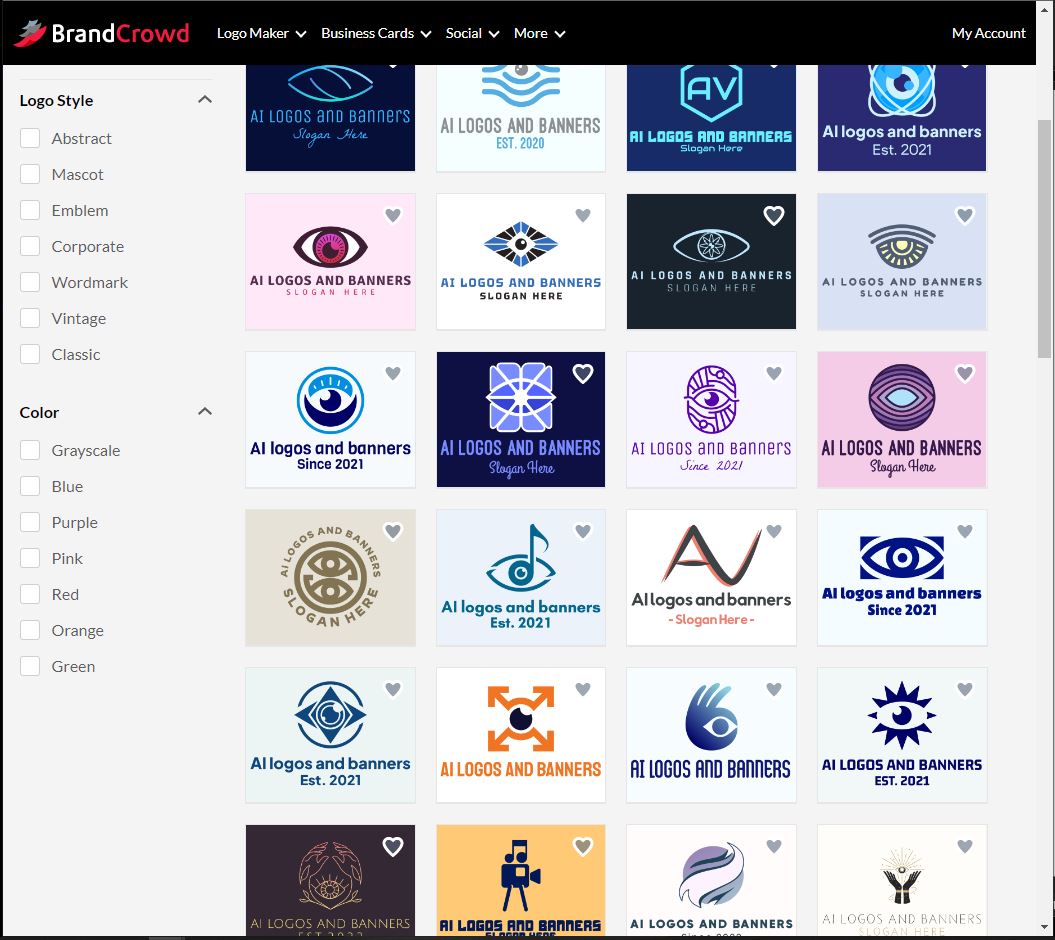1055x940 pixels.
Task: Expand the More menu
Action: coord(539,33)
